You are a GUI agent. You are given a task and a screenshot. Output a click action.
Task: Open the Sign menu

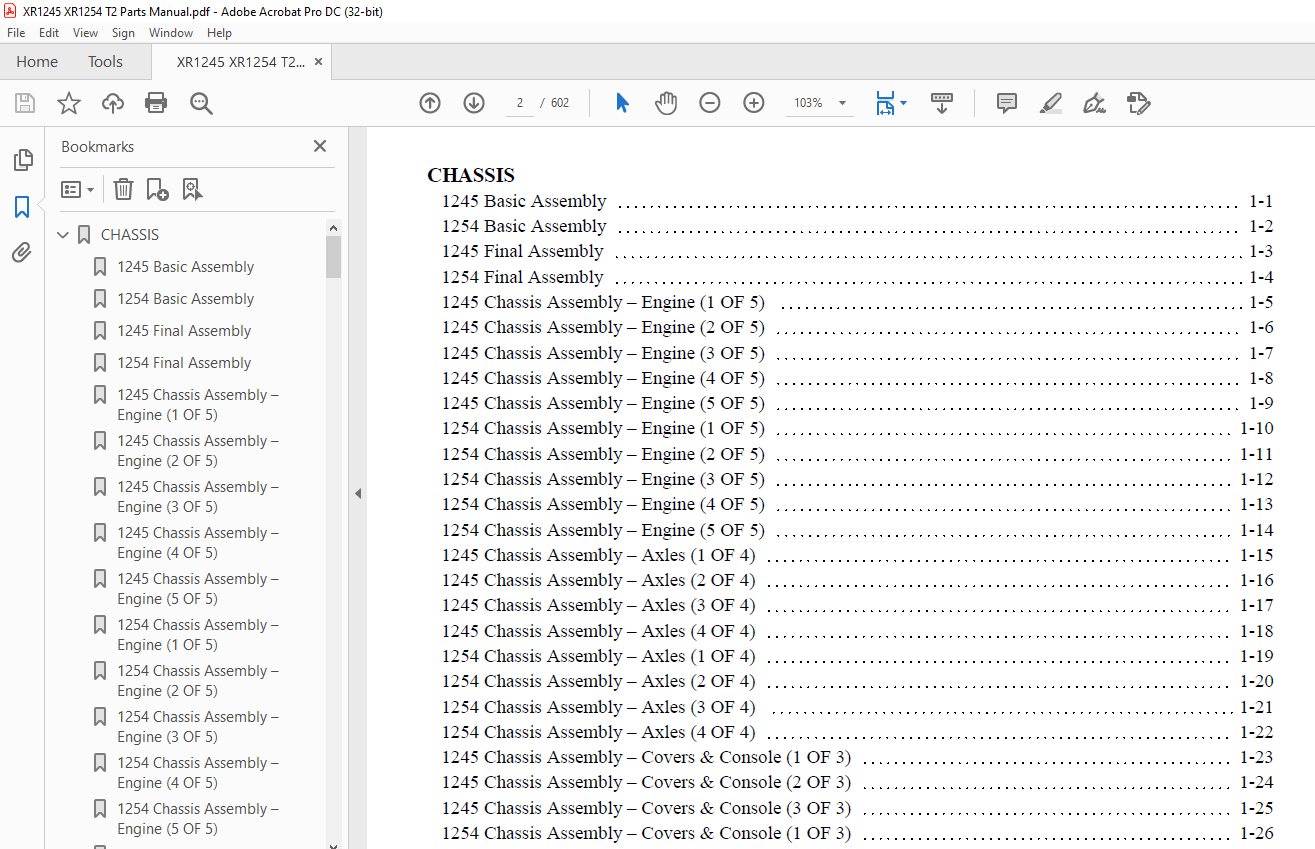pyautogui.click(x=123, y=33)
